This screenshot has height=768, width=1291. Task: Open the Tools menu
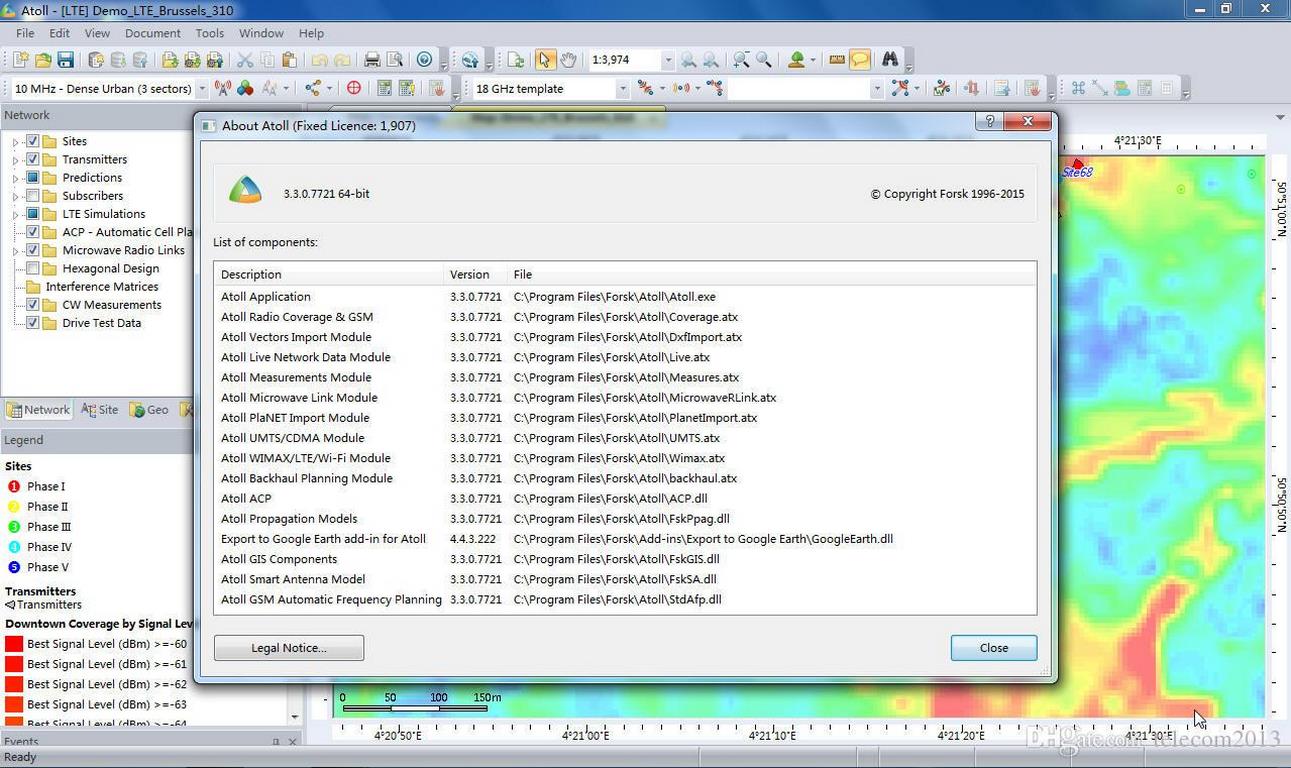point(210,33)
